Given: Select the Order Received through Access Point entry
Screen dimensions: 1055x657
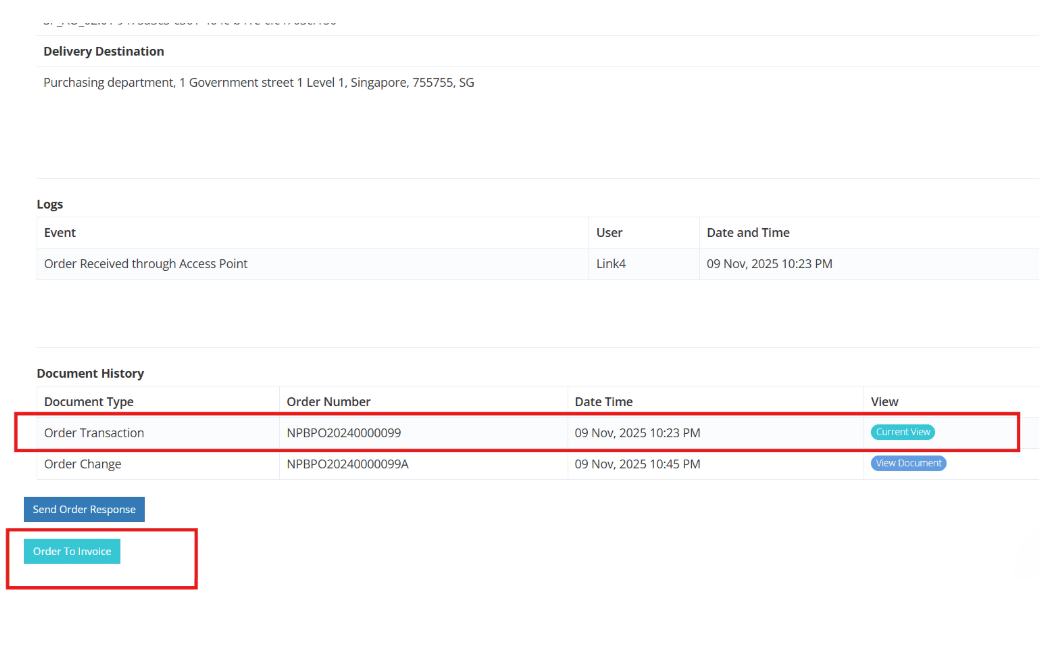Looking at the screenshot, I should pyautogui.click(x=146, y=264).
